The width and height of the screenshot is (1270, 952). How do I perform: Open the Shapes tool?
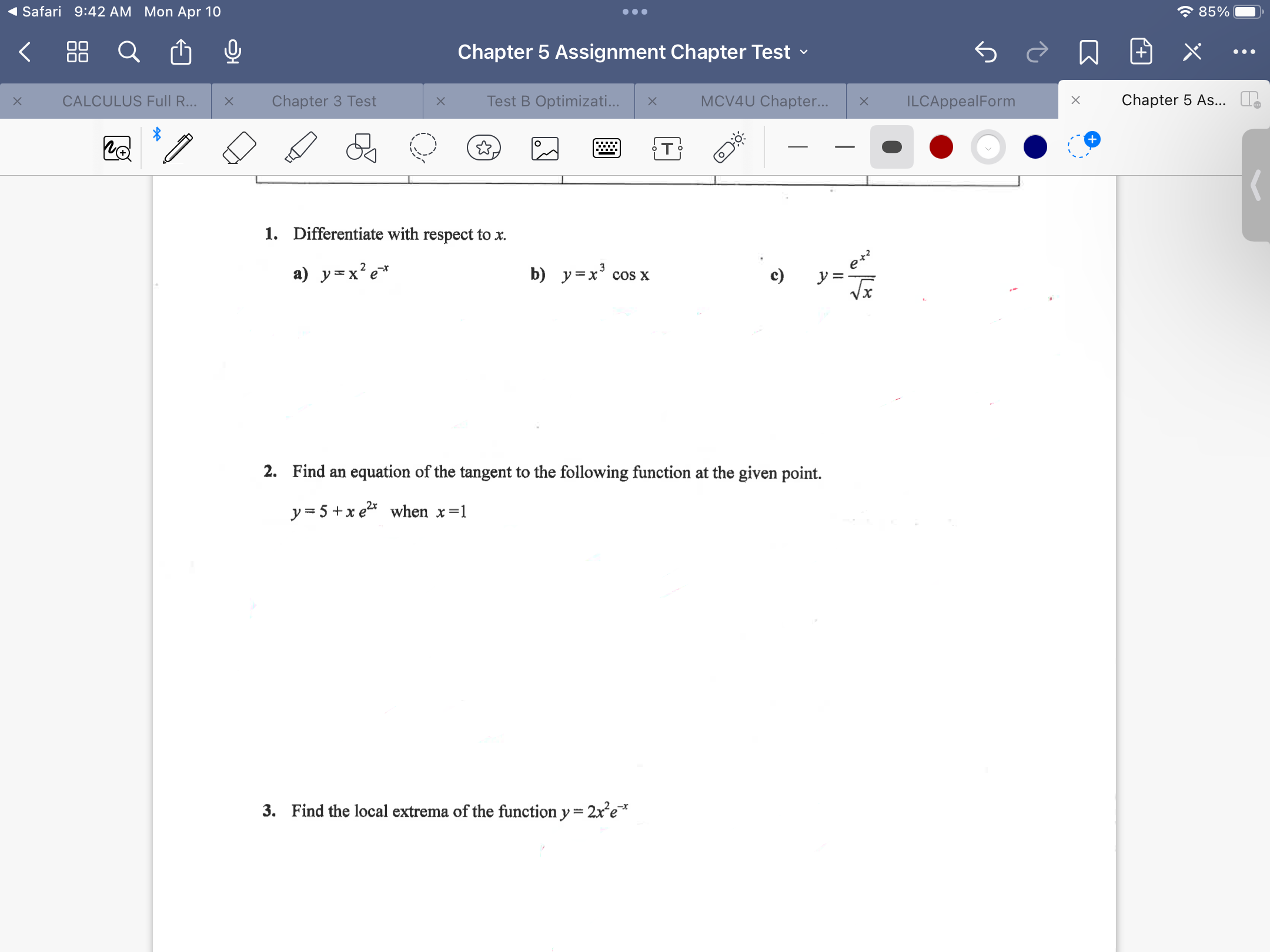[360, 147]
